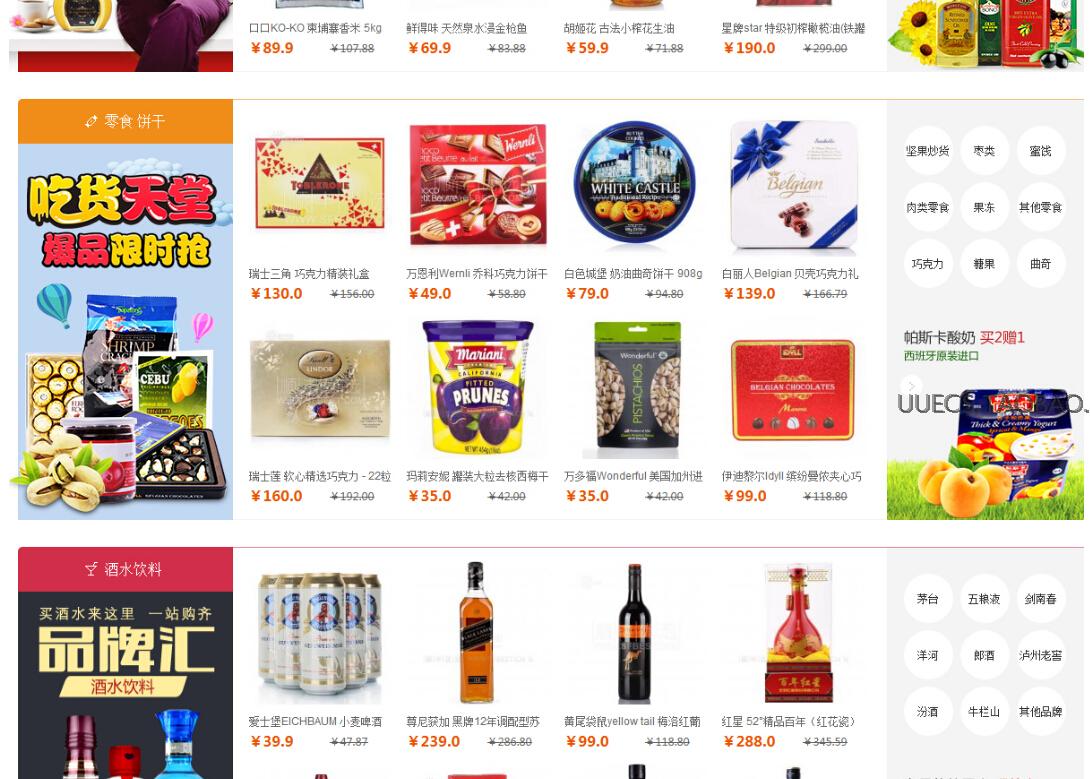The width and height of the screenshot is (1090, 779).
Task: Open the 牛栏山 brand bubble
Action: point(984,712)
